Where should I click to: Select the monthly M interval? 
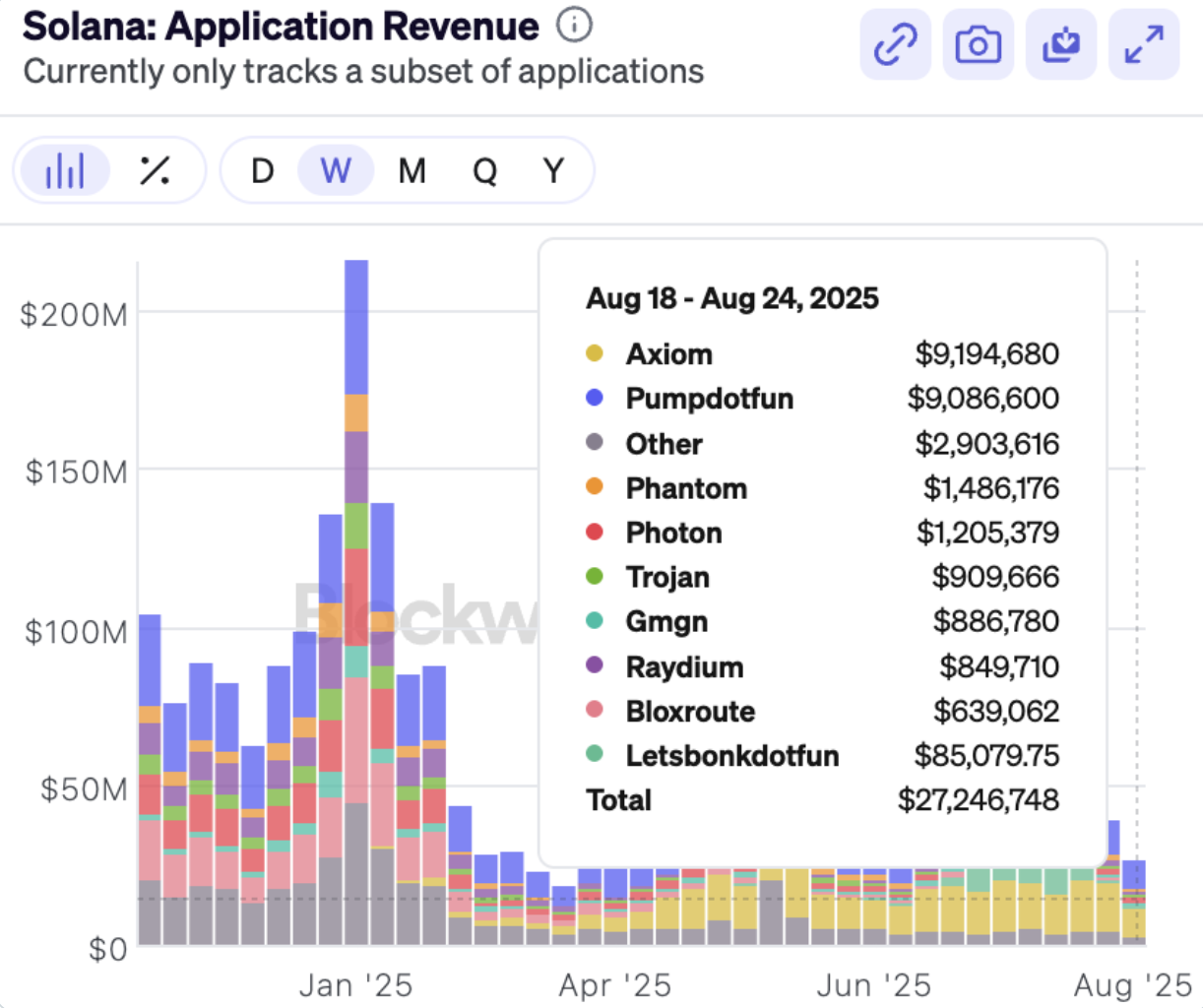click(x=412, y=170)
